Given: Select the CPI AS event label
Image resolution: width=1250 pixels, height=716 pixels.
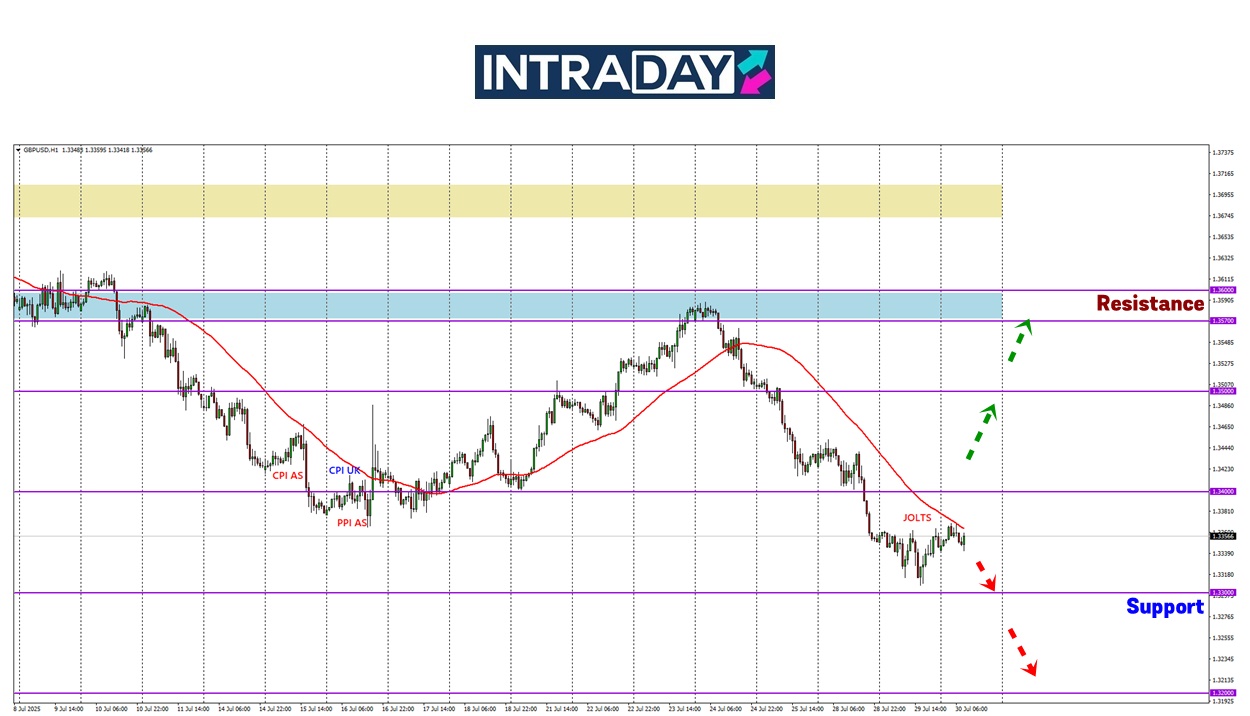Looking at the screenshot, I should point(287,476).
